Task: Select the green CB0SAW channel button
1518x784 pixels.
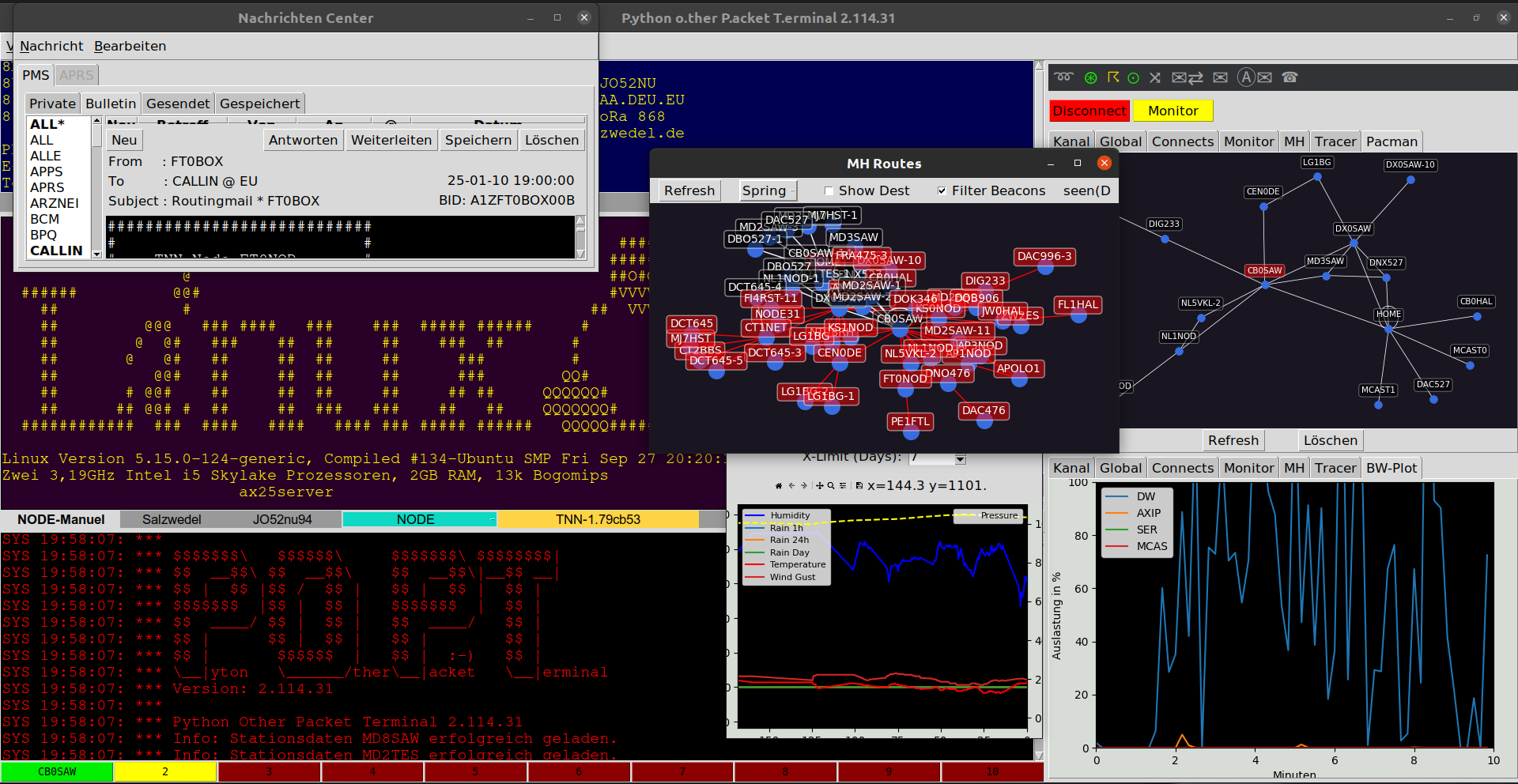Action: point(57,772)
